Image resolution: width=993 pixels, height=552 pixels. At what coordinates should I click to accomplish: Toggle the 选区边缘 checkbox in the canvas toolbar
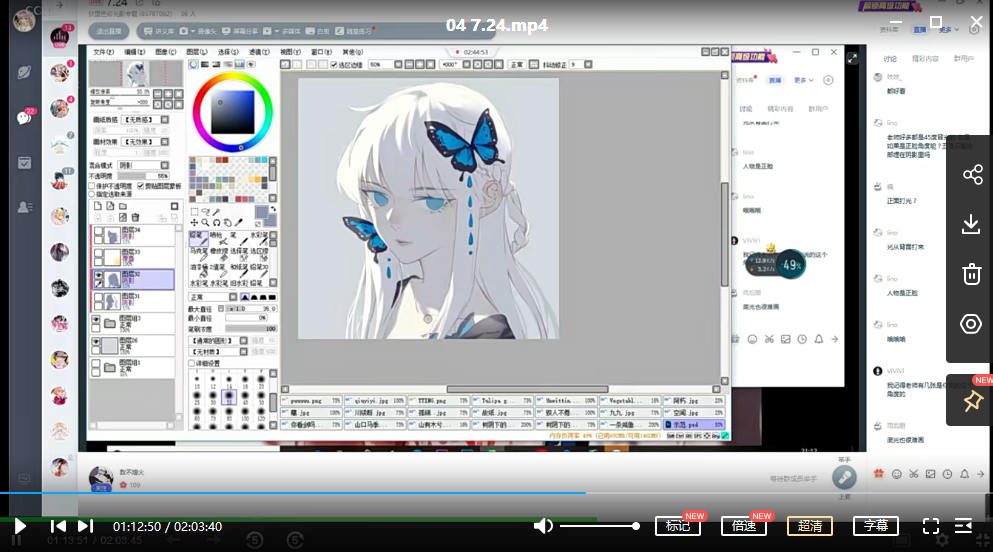[x=334, y=64]
